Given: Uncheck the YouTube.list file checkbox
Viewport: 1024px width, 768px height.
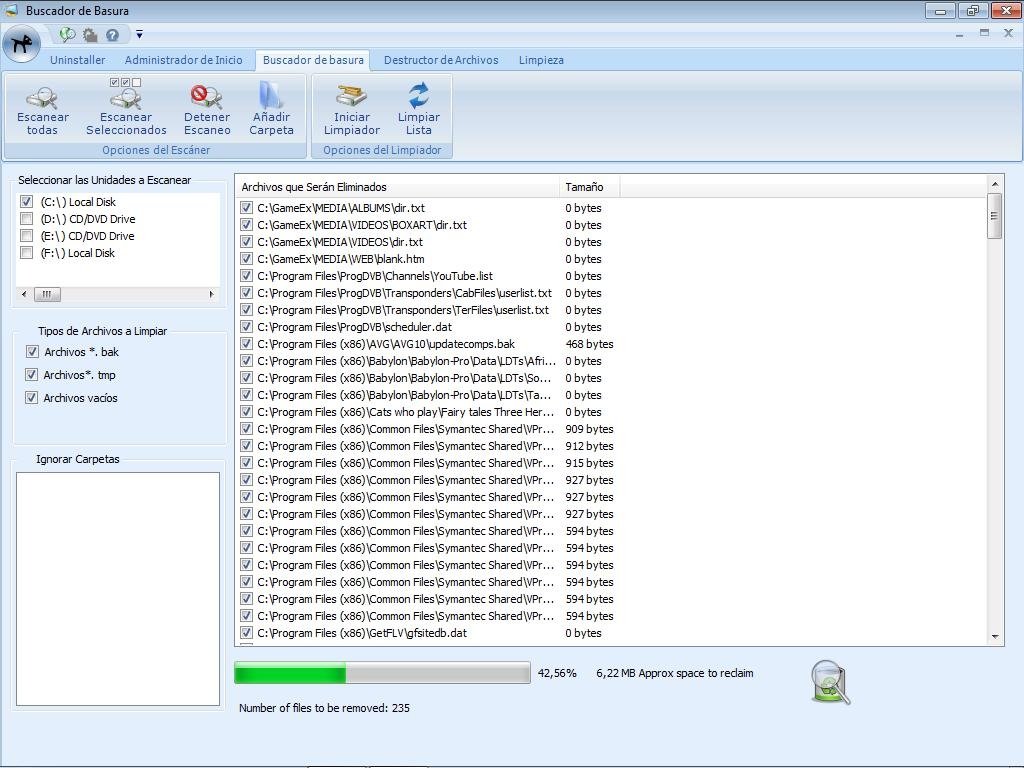Looking at the screenshot, I should [246, 276].
